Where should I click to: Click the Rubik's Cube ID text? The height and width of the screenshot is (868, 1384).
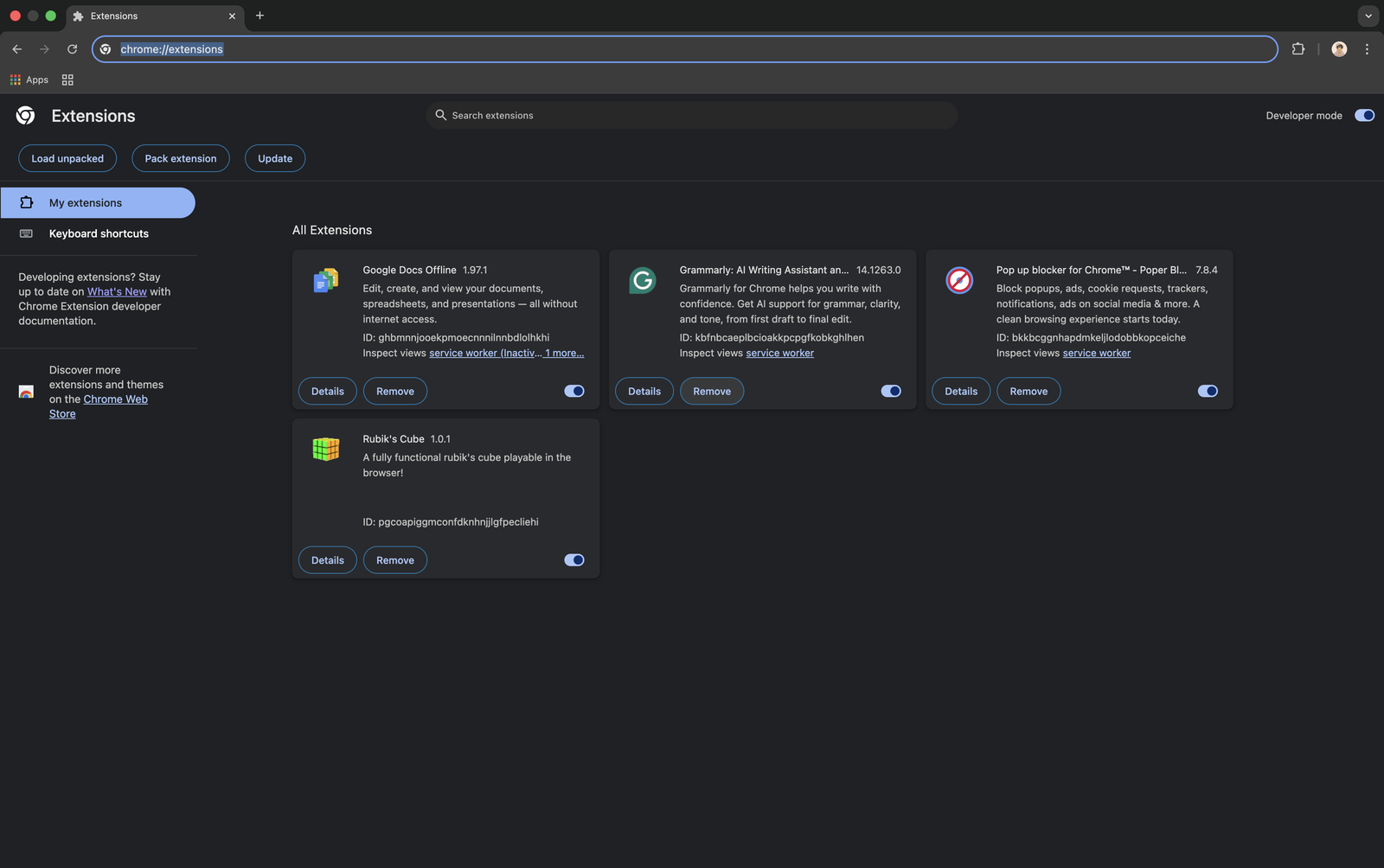pos(451,521)
